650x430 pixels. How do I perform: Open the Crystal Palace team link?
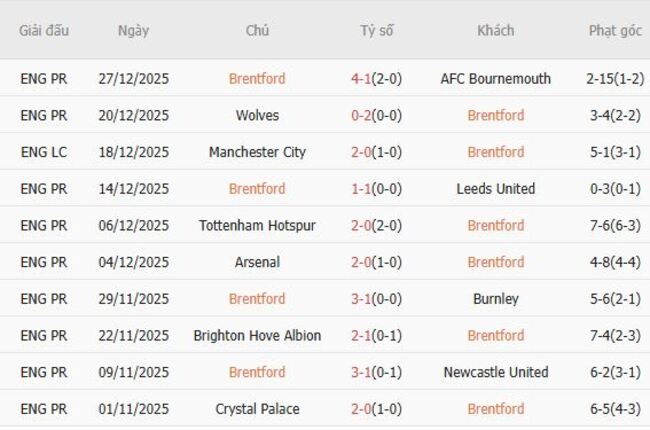(x=257, y=409)
